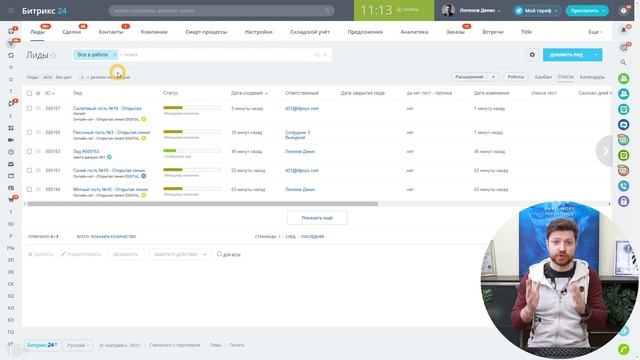Image resolution: width=640 pixels, height=360 pixels.
Task: Click the search magnifier in the filter field
Action: [317, 55]
